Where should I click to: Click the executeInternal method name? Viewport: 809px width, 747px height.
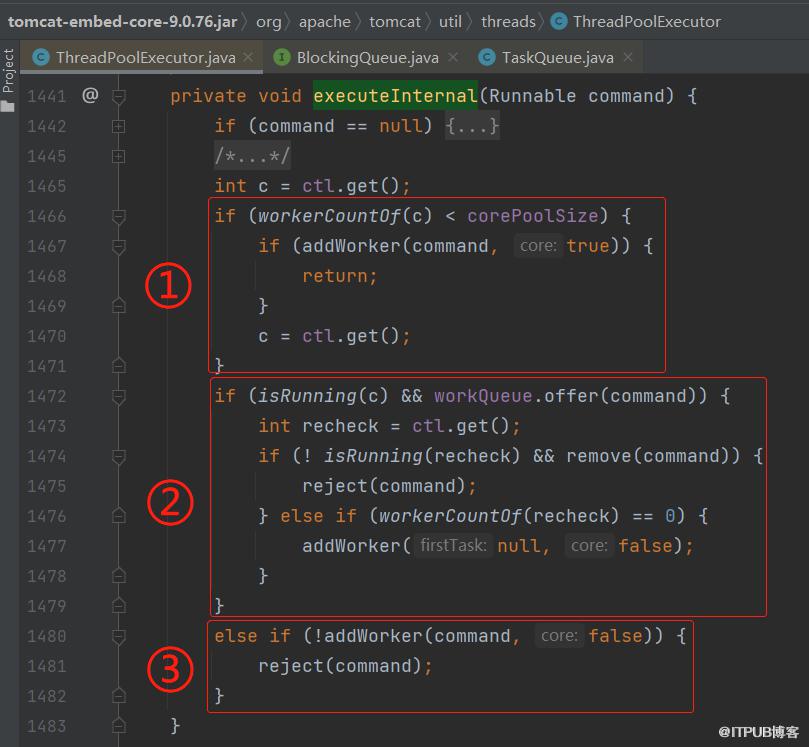[395, 96]
